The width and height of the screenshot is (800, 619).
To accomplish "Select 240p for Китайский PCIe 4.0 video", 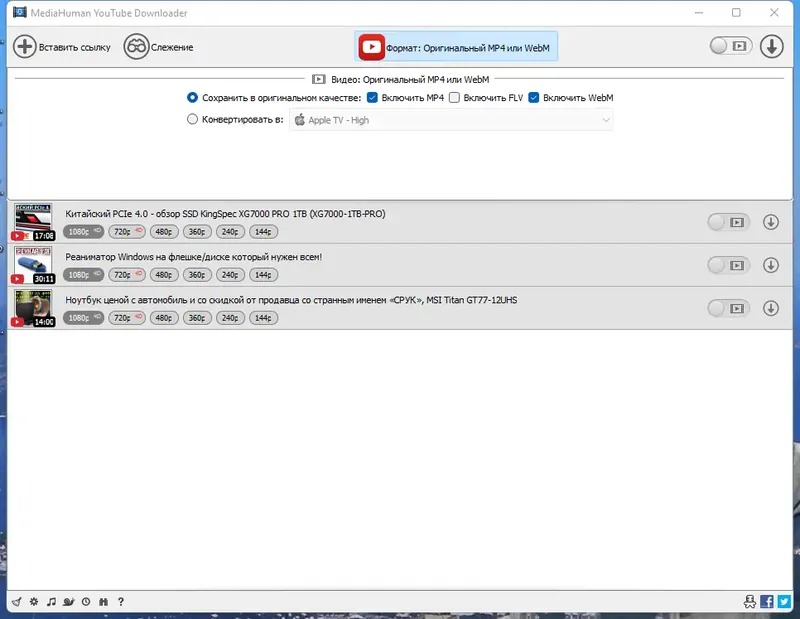I will (x=230, y=232).
